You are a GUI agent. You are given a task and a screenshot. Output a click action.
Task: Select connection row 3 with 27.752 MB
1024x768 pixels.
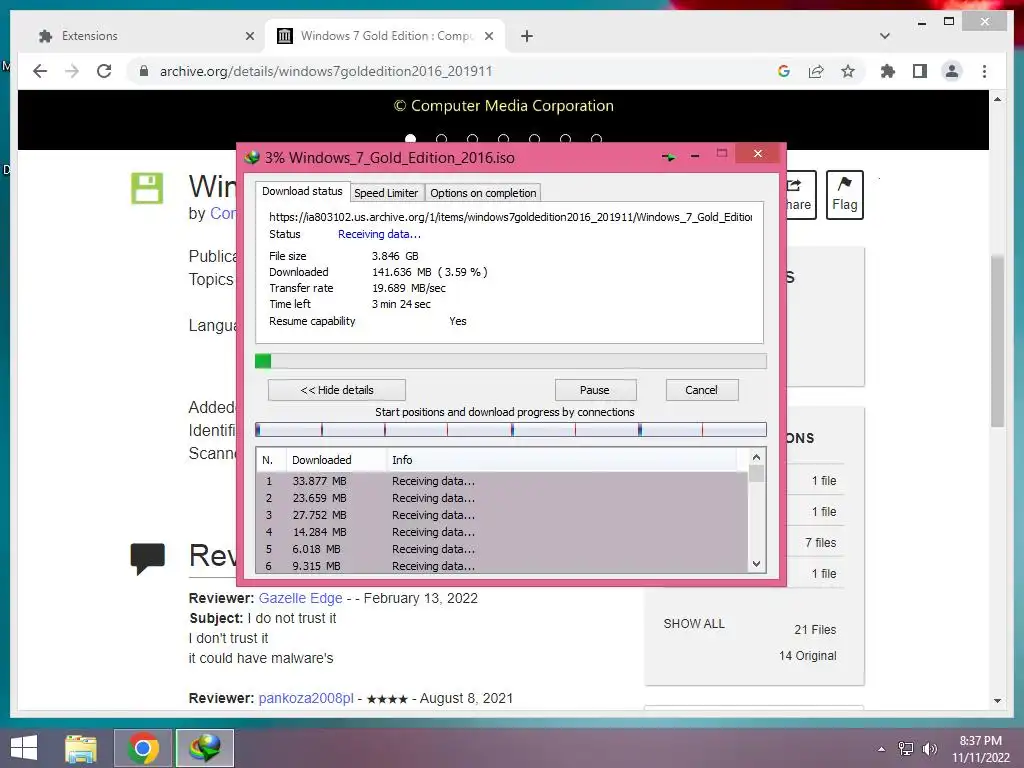click(x=502, y=515)
